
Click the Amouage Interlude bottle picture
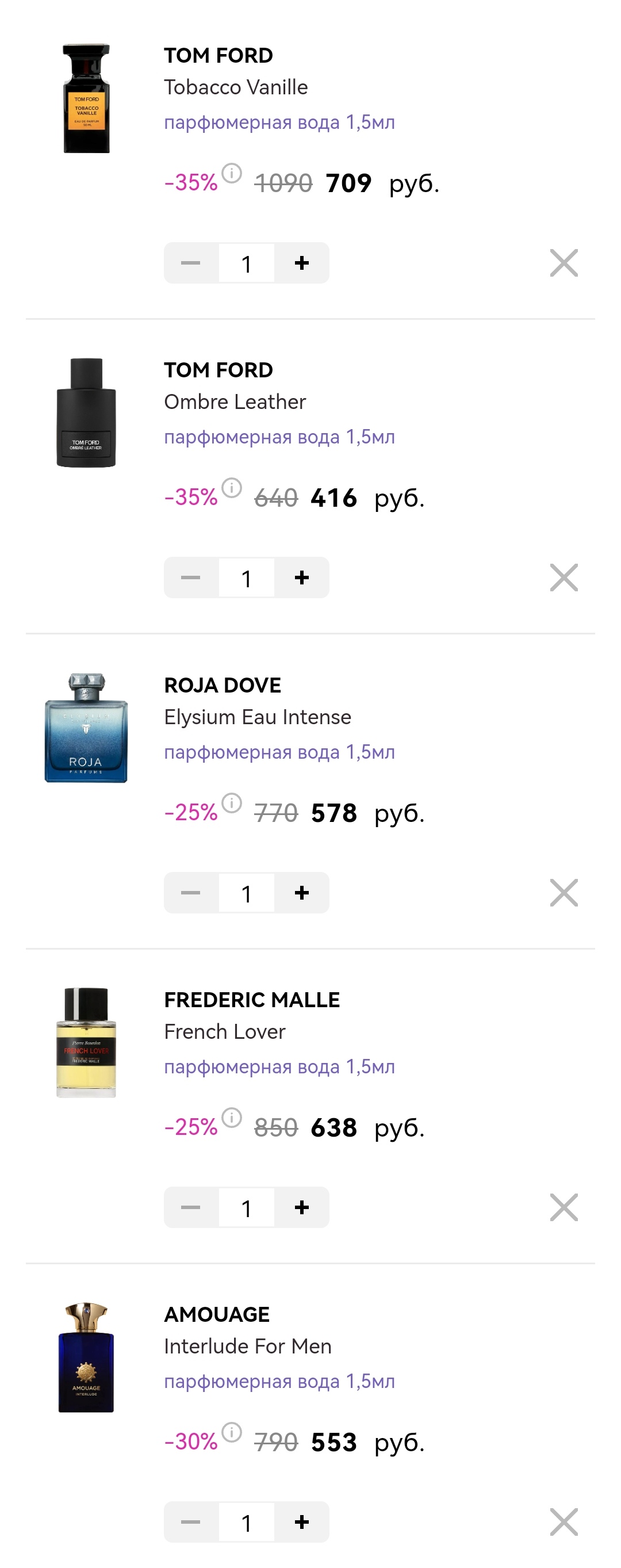click(x=86, y=1357)
